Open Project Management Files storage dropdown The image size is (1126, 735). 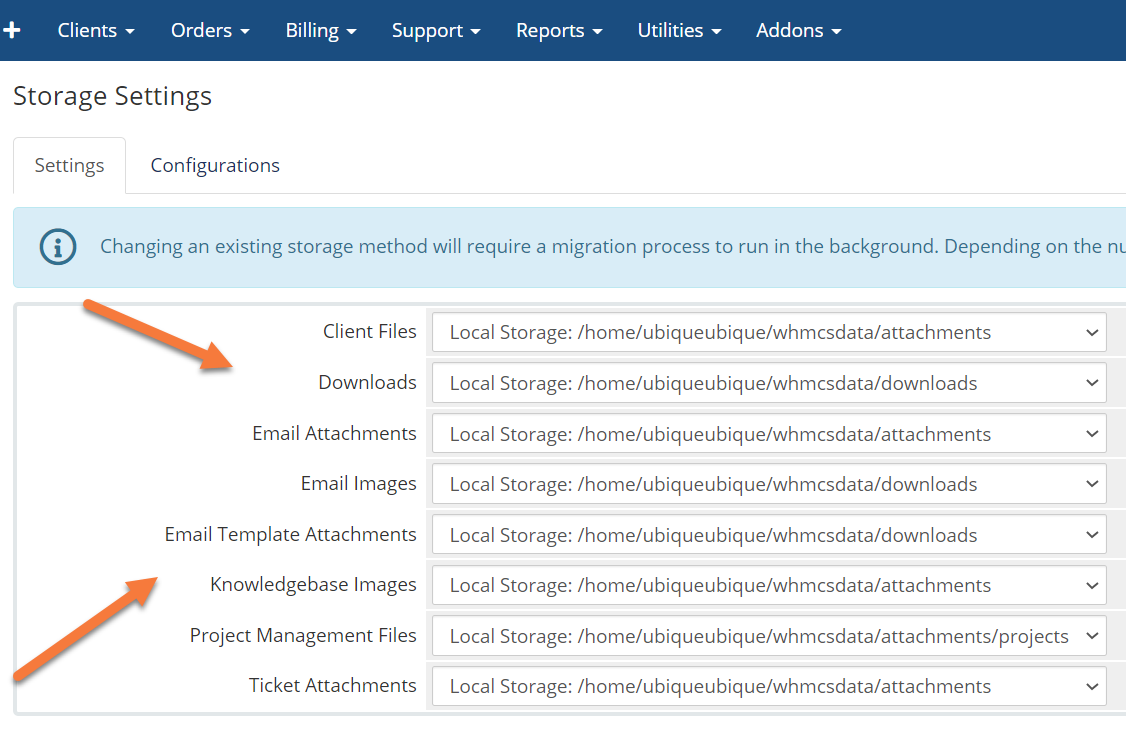pos(768,636)
